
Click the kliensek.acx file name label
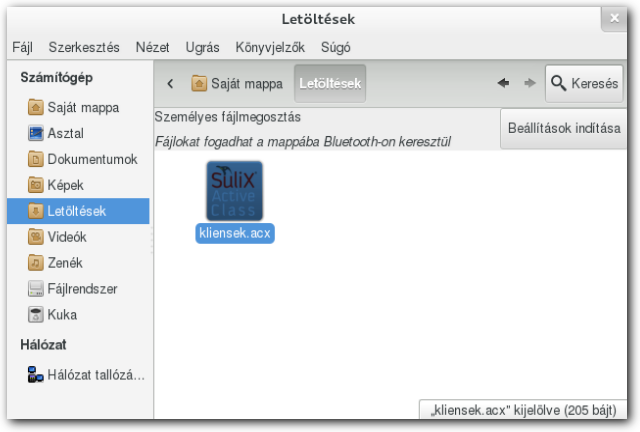(235, 233)
